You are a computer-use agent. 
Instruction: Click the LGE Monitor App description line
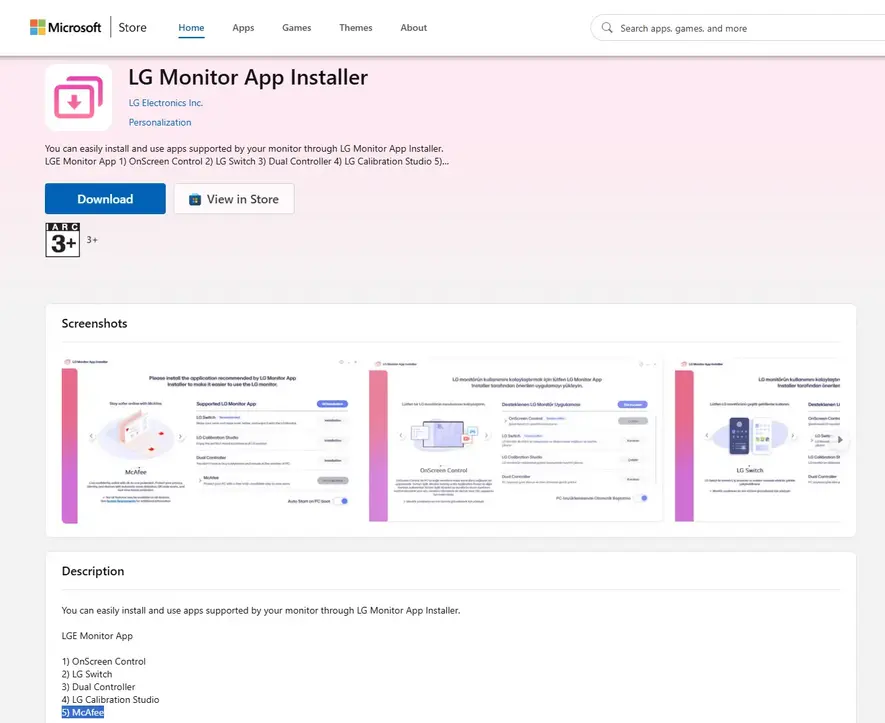[97, 636]
